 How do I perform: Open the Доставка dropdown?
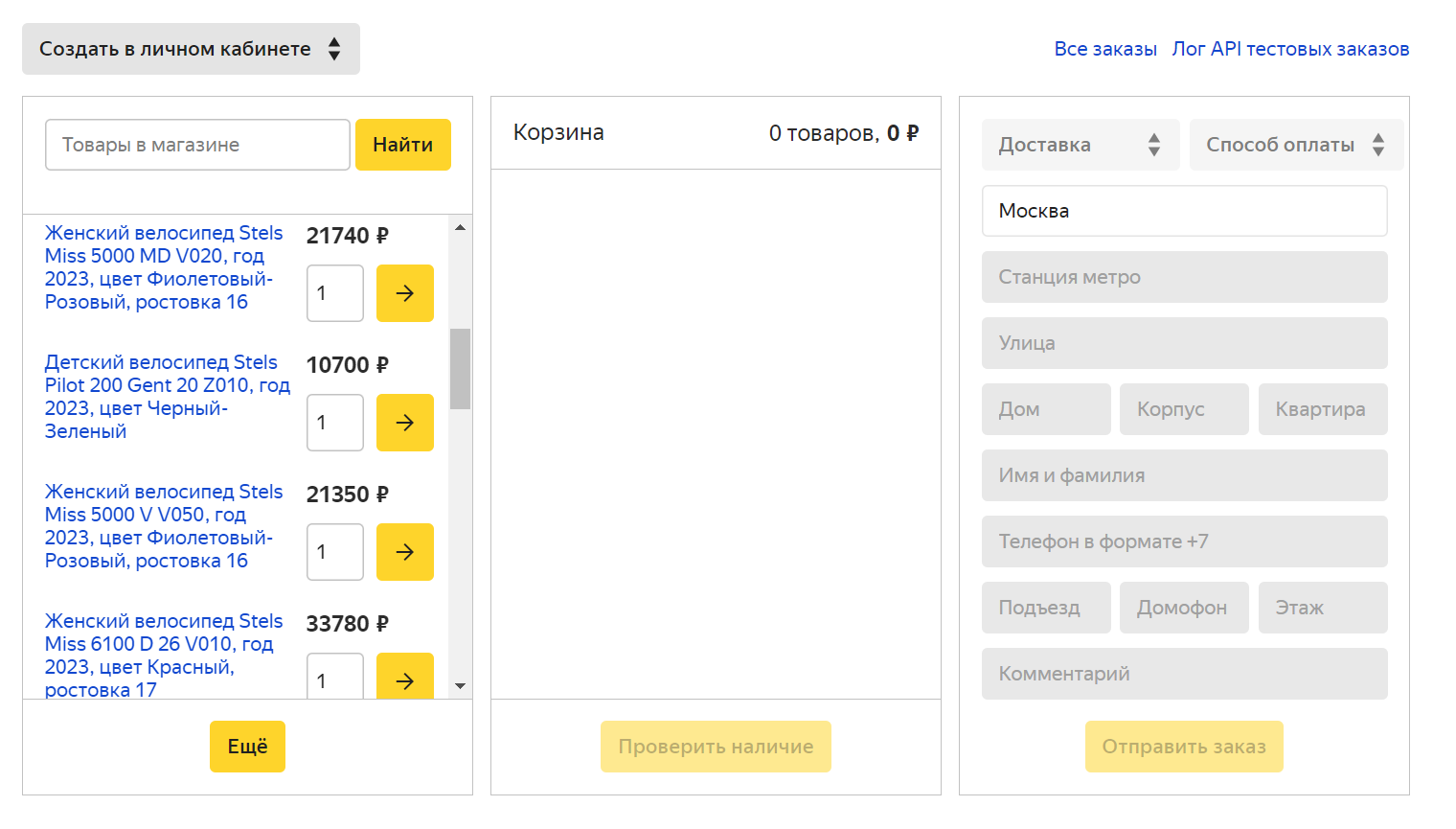coord(1078,145)
